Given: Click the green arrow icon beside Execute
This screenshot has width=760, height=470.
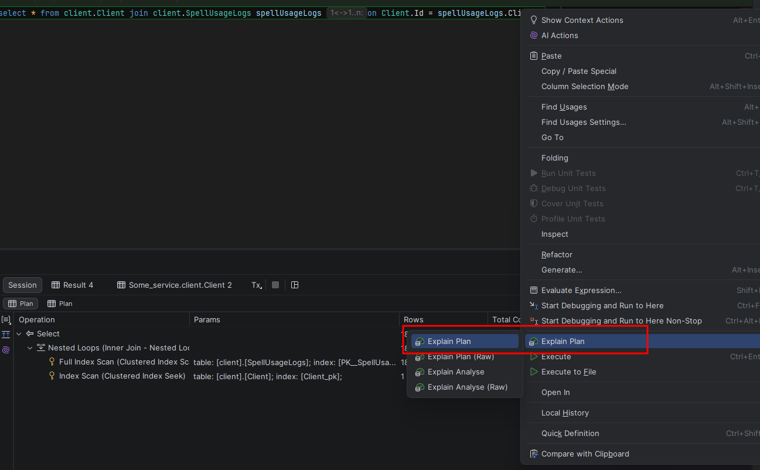Looking at the screenshot, I should (x=534, y=357).
